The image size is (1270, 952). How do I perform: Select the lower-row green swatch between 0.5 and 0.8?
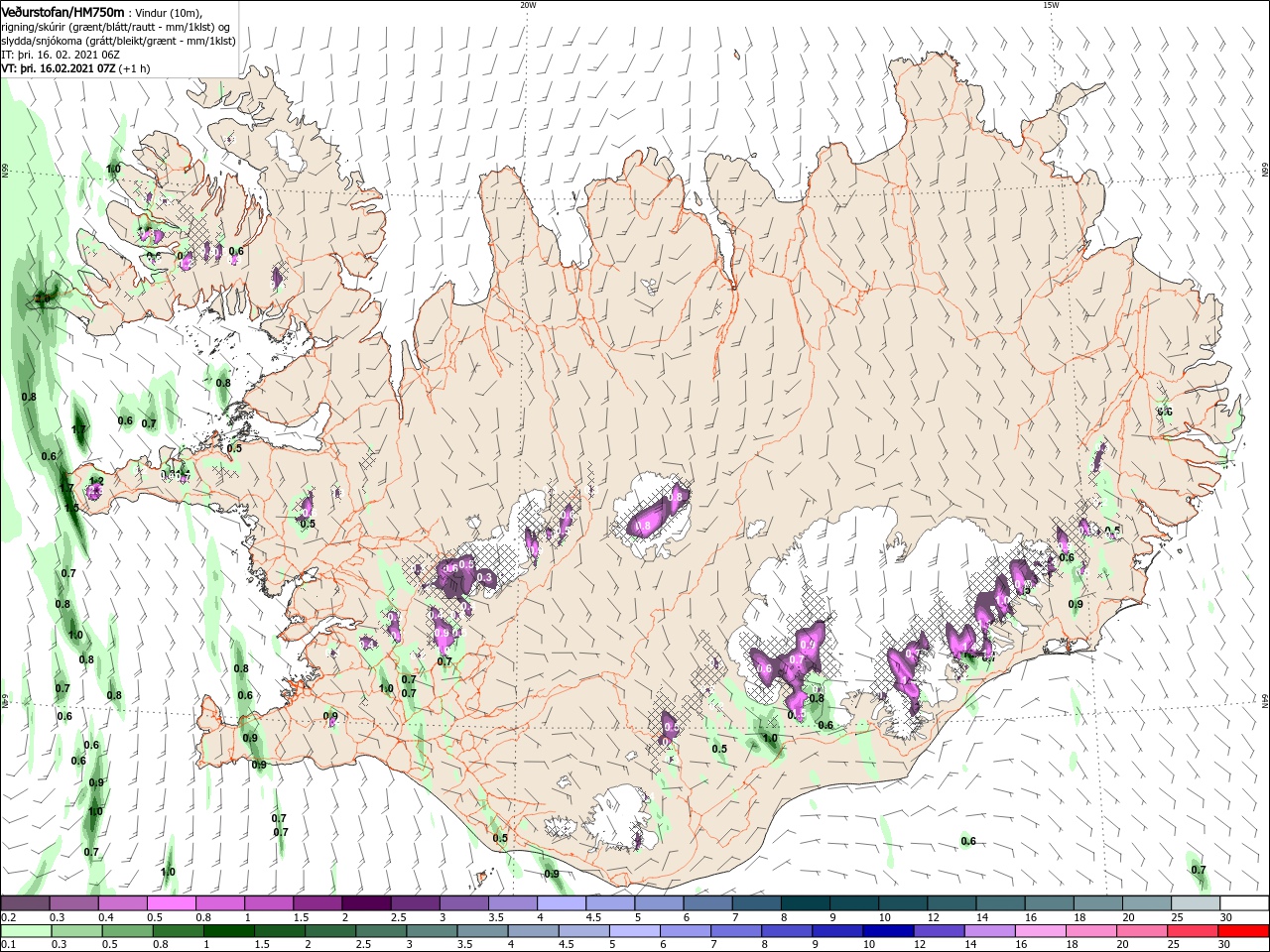[x=126, y=931]
